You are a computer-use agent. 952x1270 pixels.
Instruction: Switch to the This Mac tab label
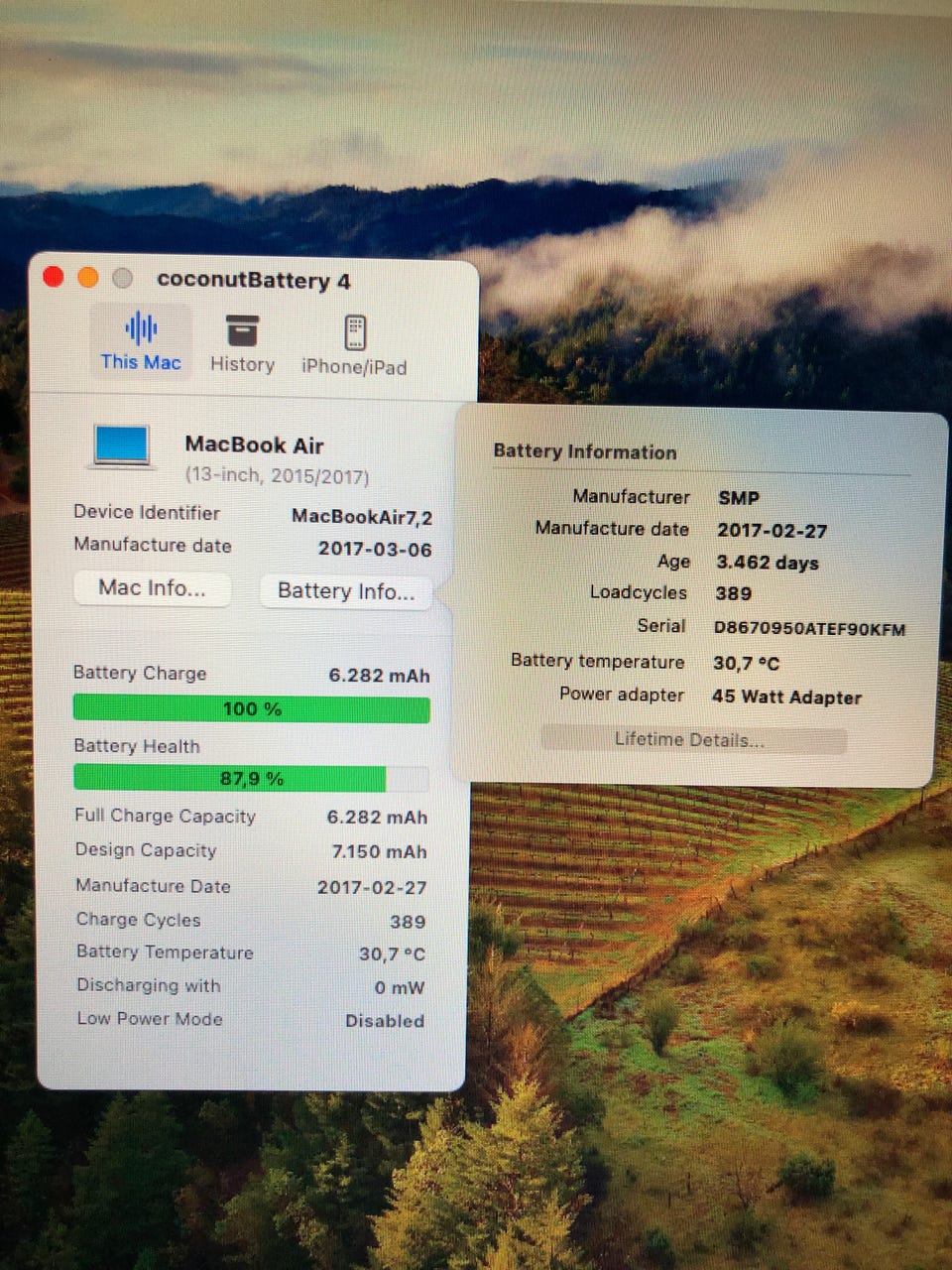click(141, 362)
